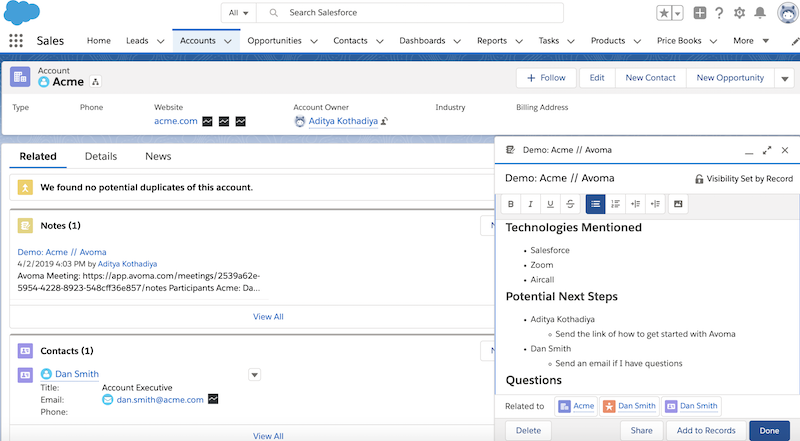The height and width of the screenshot is (441, 800).
Task: Expand the Leads tab dropdown chevron
Action: [160, 41]
